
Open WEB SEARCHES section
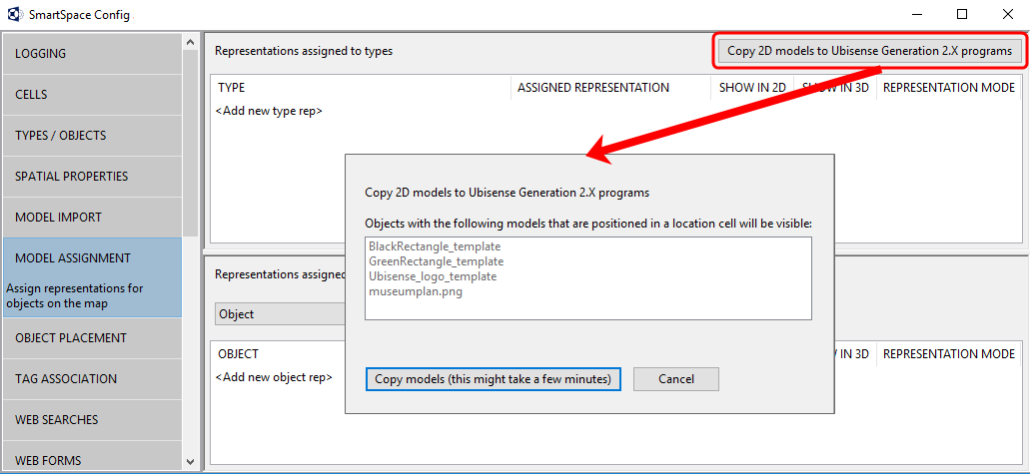pos(92,420)
